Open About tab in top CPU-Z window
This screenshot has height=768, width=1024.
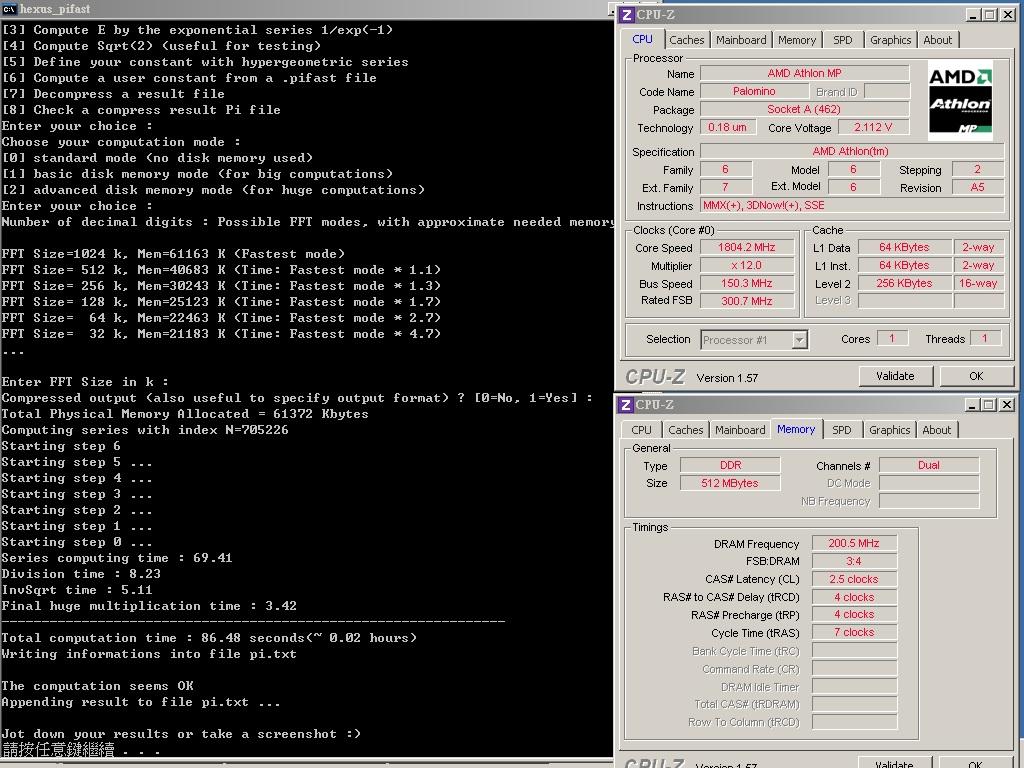[x=937, y=40]
